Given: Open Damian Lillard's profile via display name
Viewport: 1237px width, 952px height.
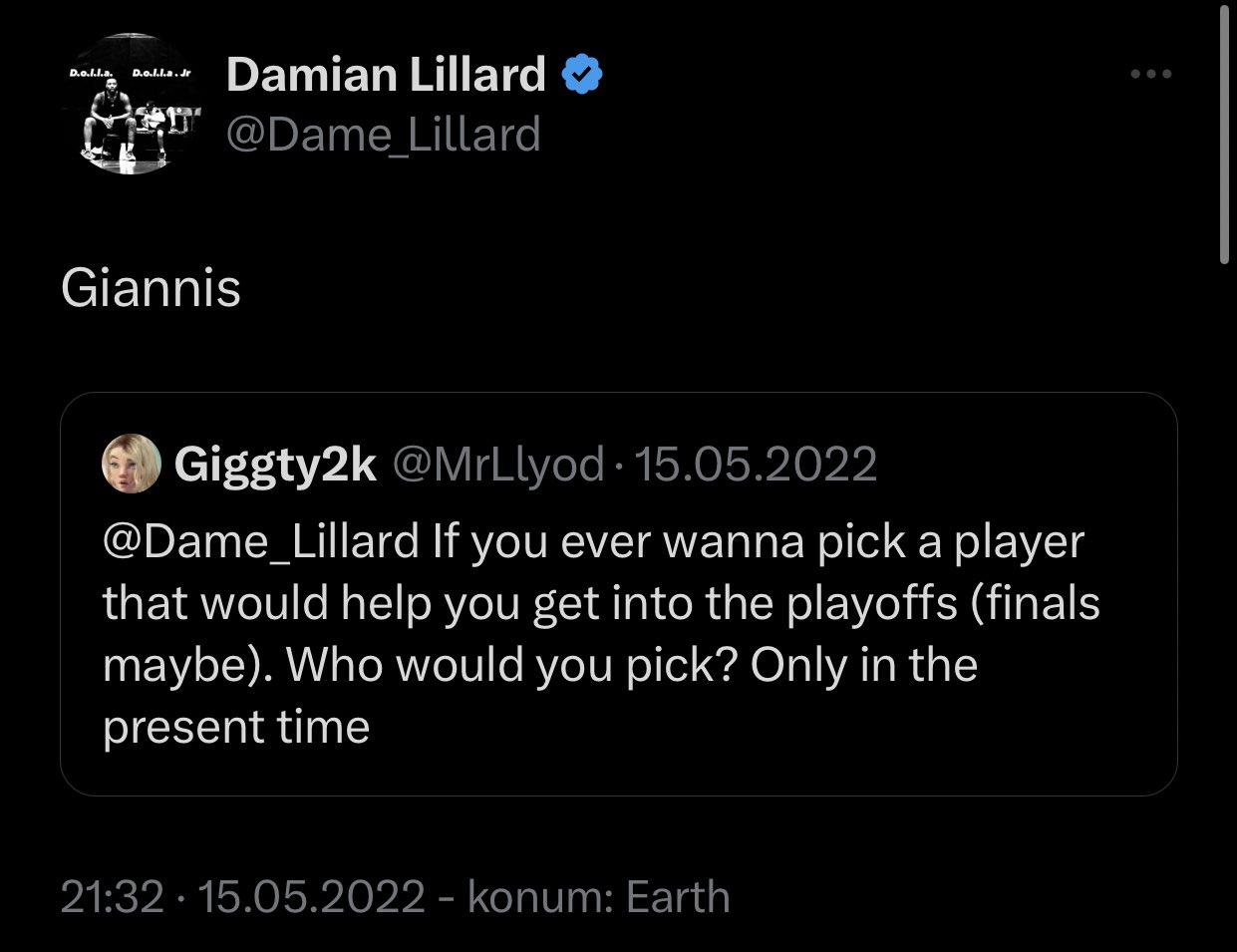Looking at the screenshot, I should tap(386, 75).
